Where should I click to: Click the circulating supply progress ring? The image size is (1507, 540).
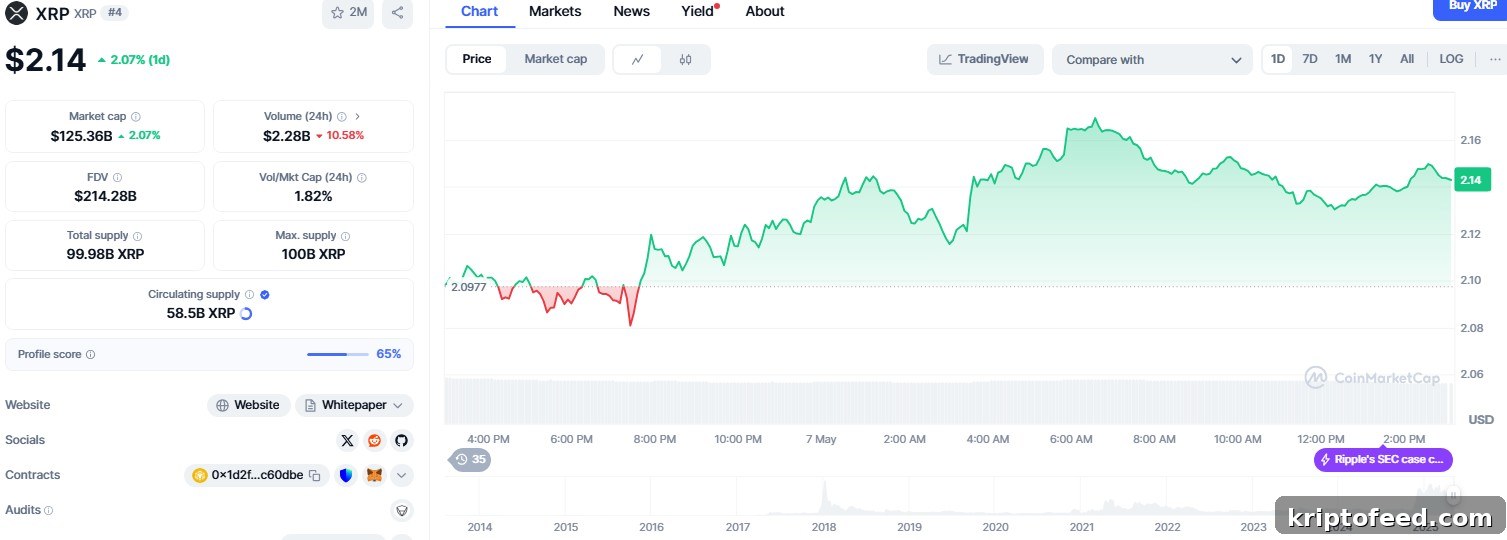(x=246, y=313)
